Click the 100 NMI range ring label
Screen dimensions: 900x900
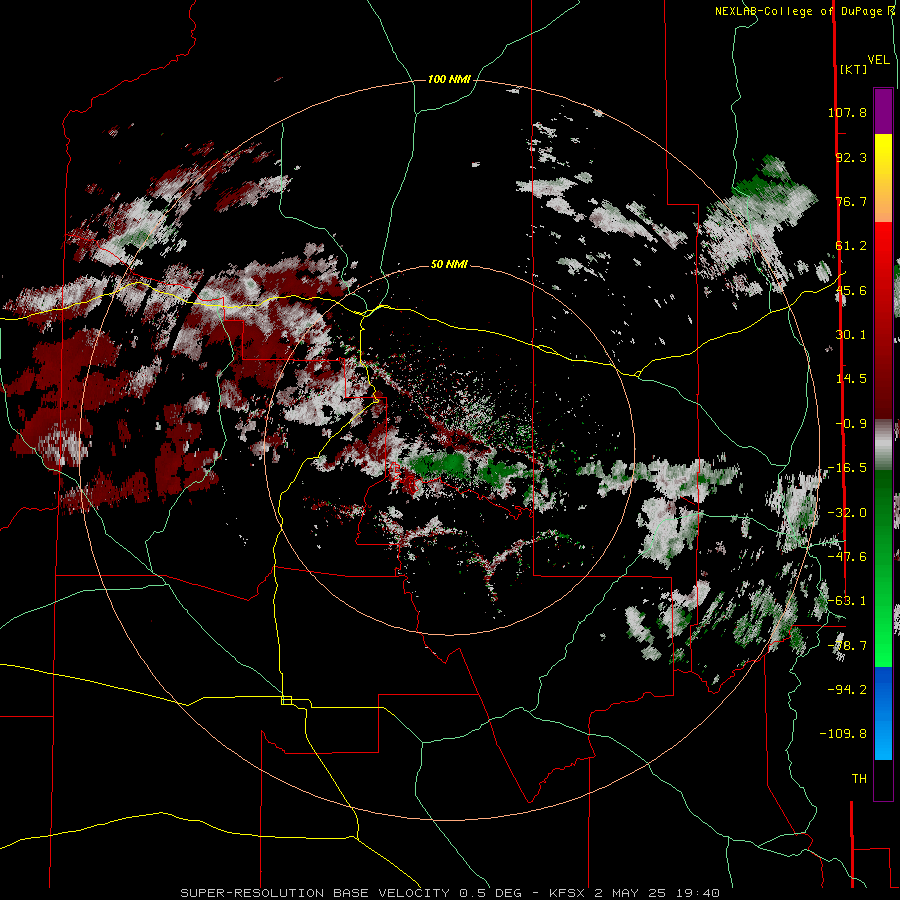[449, 79]
